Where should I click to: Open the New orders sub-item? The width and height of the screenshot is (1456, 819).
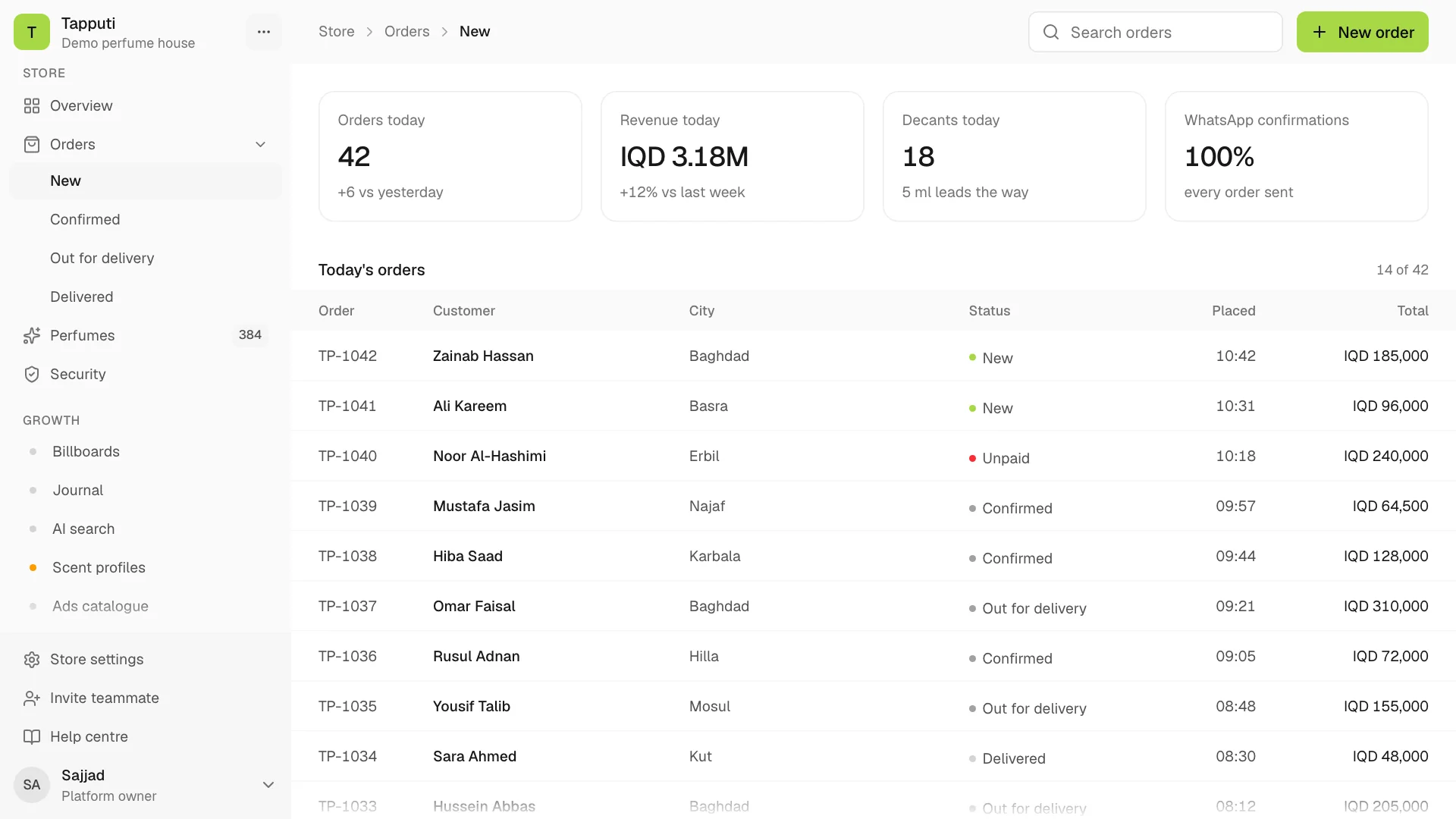pyautogui.click(x=146, y=180)
